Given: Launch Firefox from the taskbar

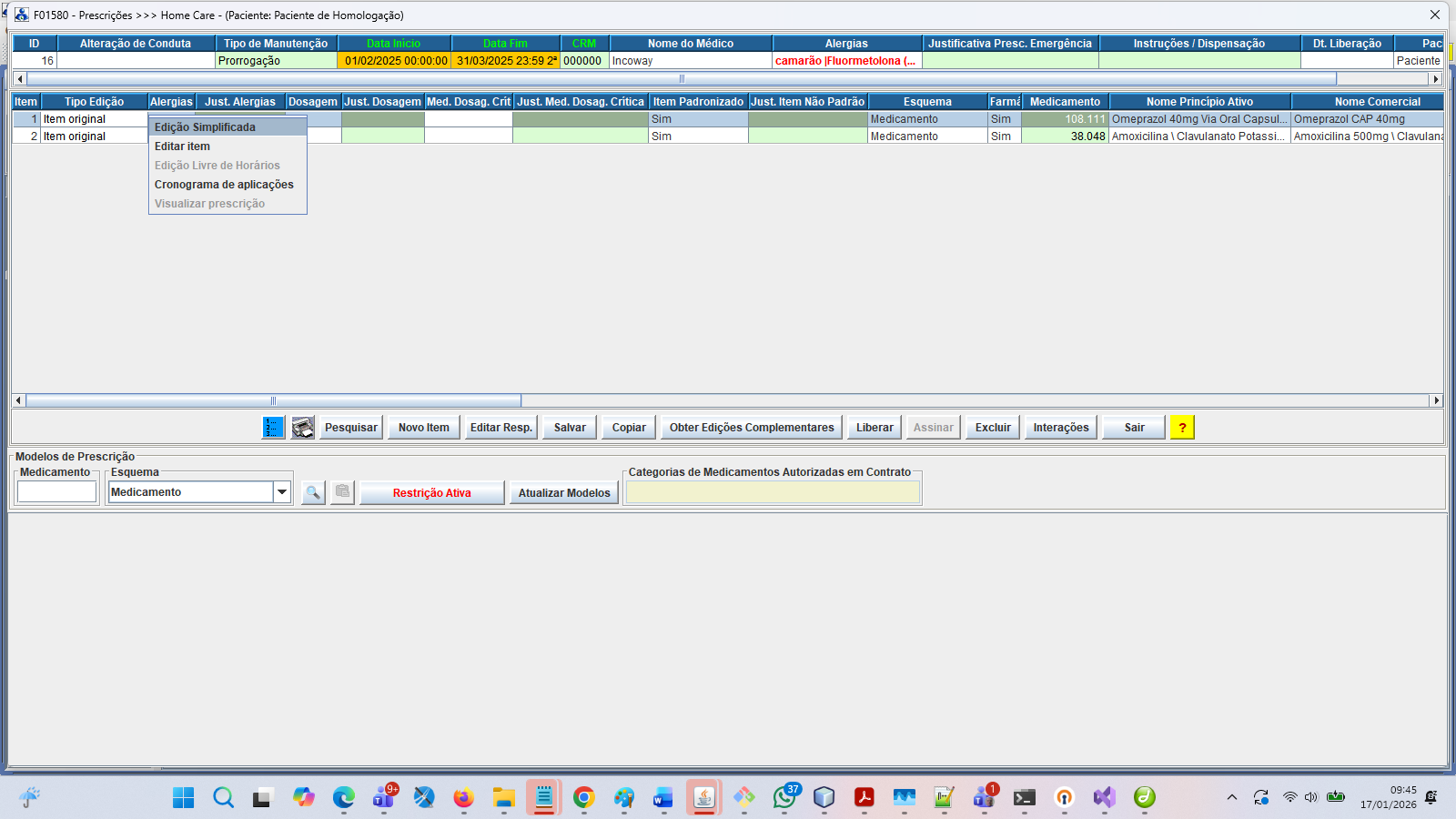Looking at the screenshot, I should click(x=463, y=798).
